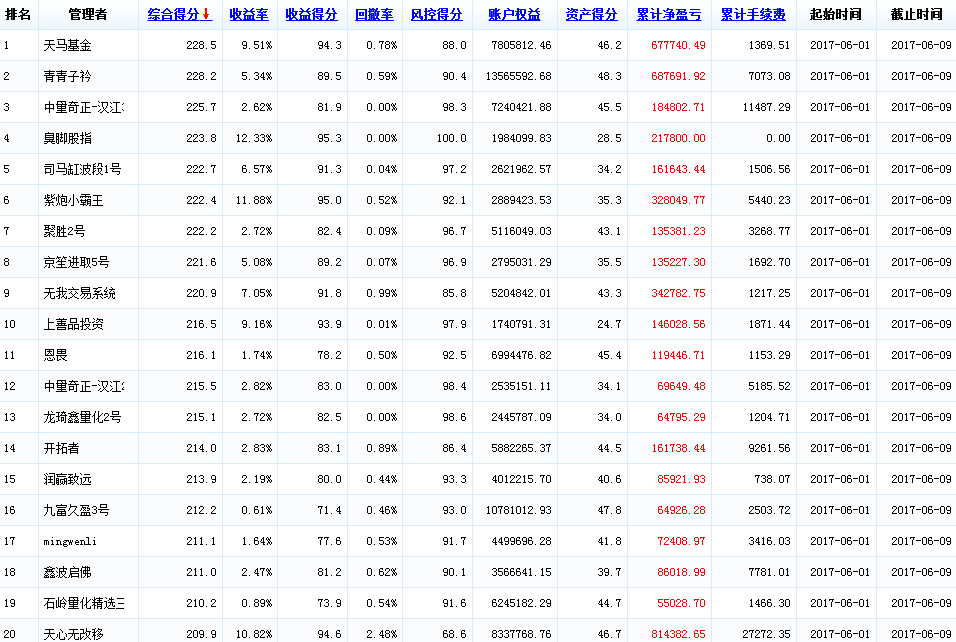
Task: Select manager 恩畏
Action: click(55, 355)
